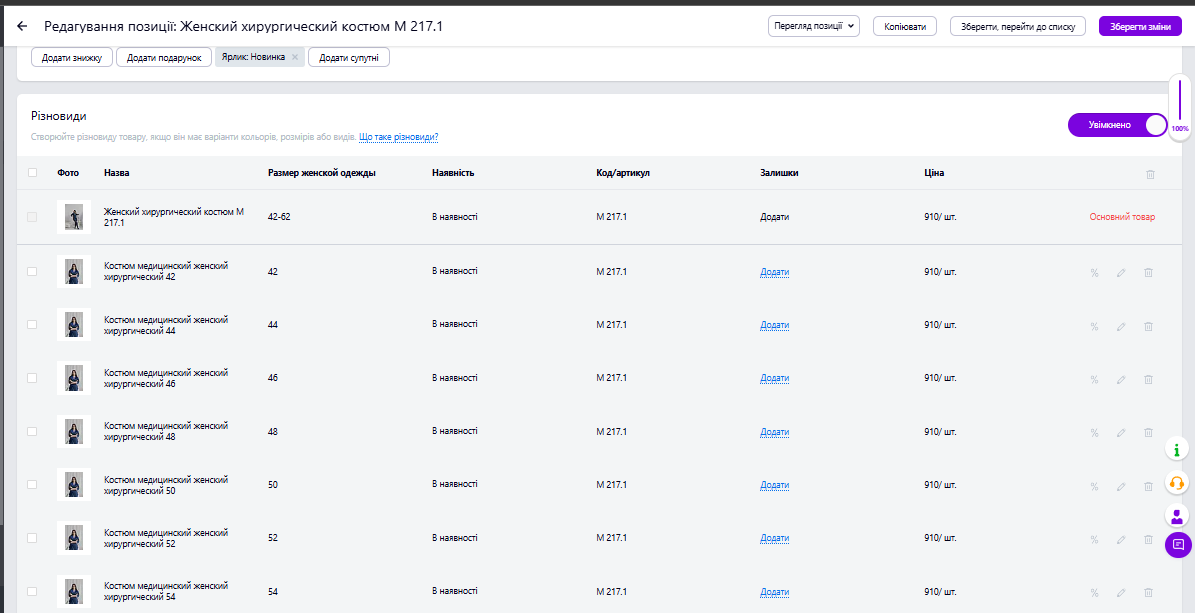1195x613 pixels.
Task: Open the Перегляд позиції dropdown
Action: tap(813, 26)
